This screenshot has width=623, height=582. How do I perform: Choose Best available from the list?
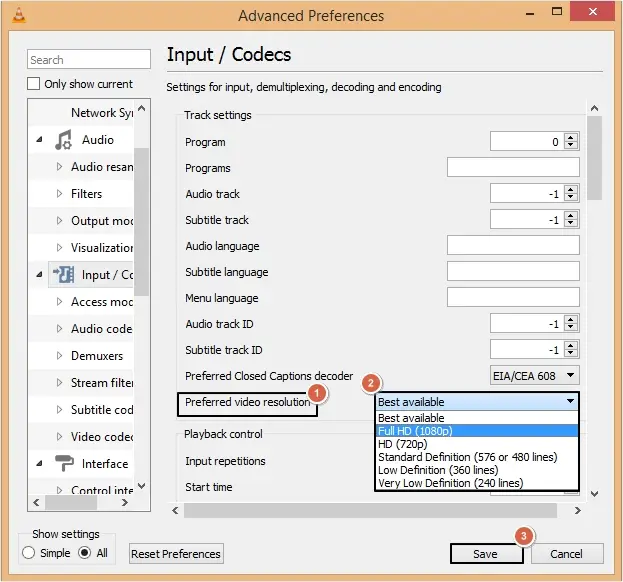click(477, 418)
